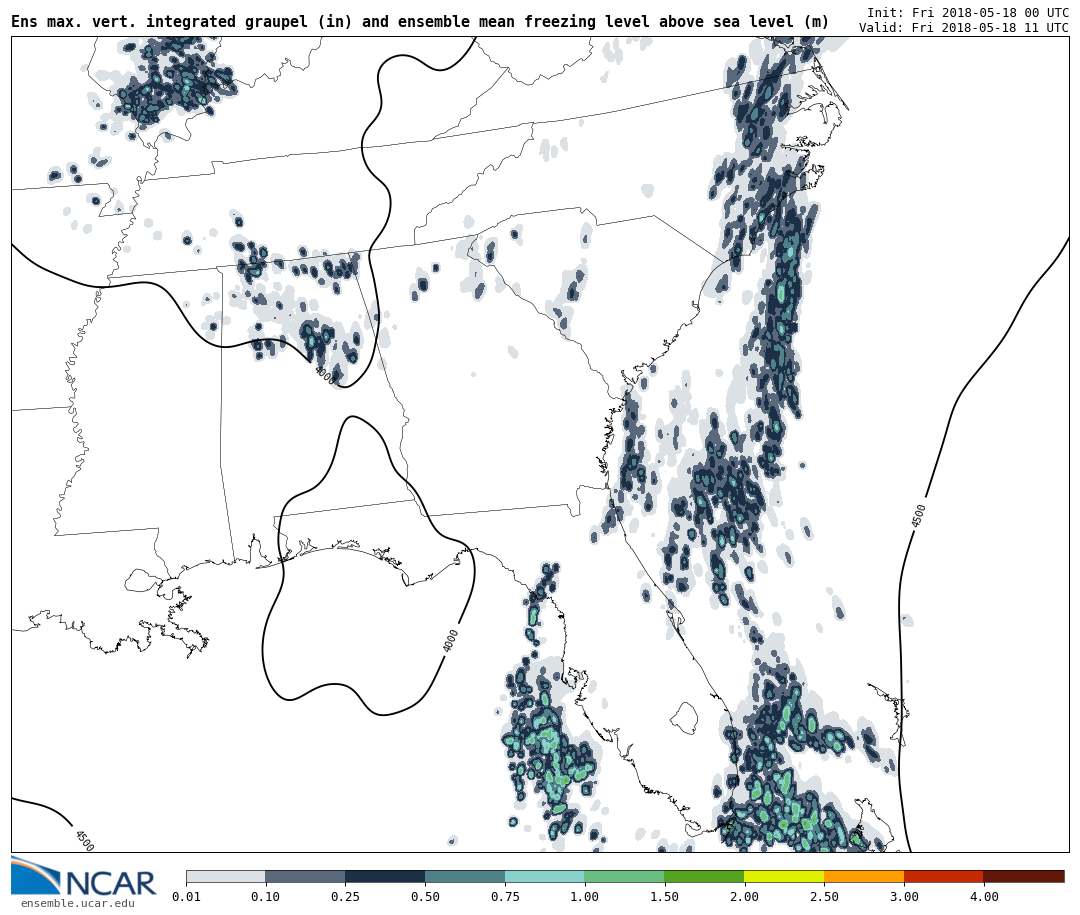The height and width of the screenshot is (915, 1080).
Task: Select the teal 0.50–0.75 colorbar segment
Action: point(465,876)
